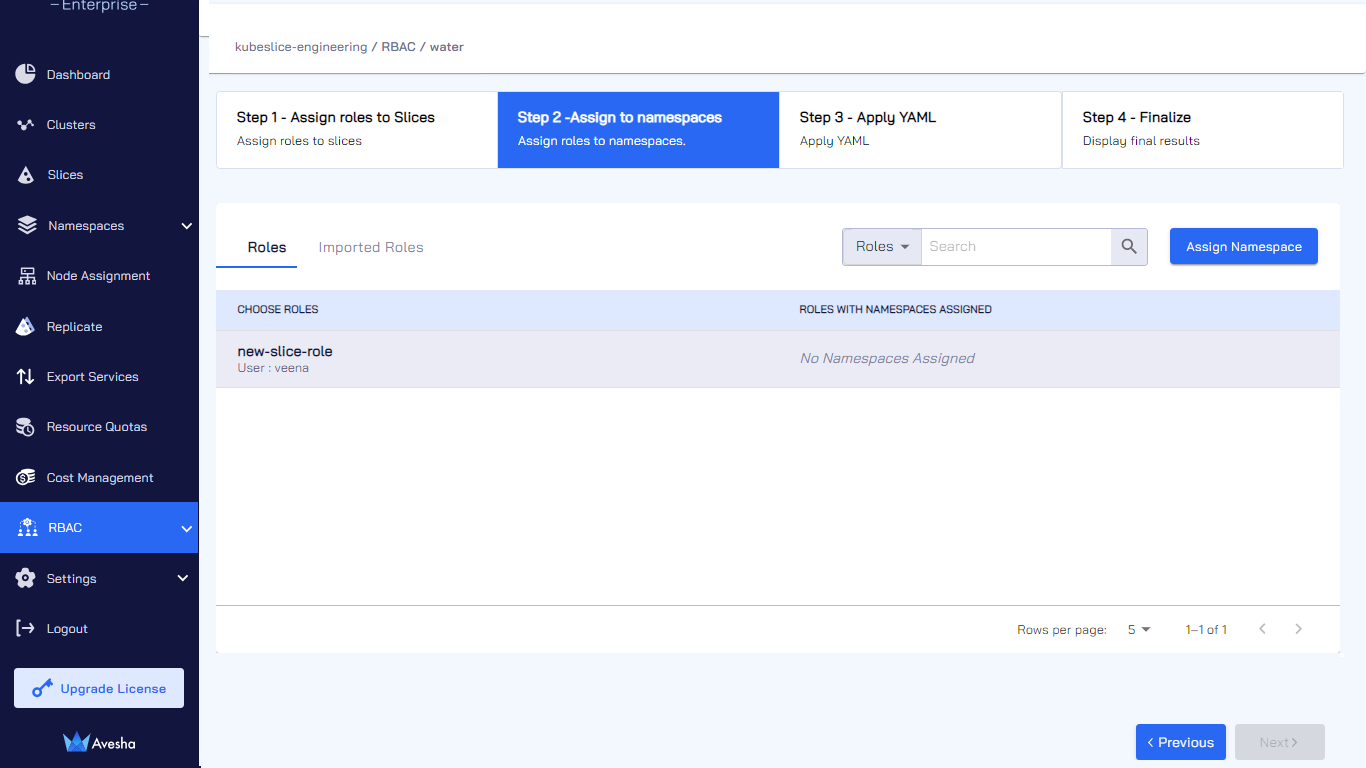Click the RBAC sidebar icon
The height and width of the screenshot is (768, 1366).
point(27,528)
